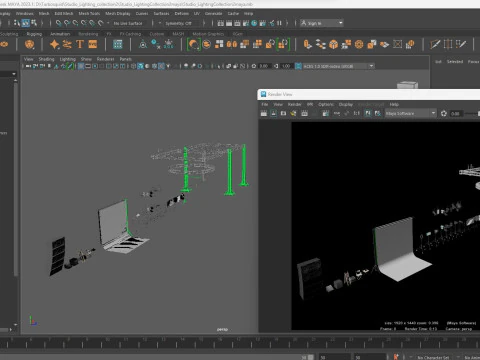Switch to the FX Caching shelf tab

tap(130, 34)
